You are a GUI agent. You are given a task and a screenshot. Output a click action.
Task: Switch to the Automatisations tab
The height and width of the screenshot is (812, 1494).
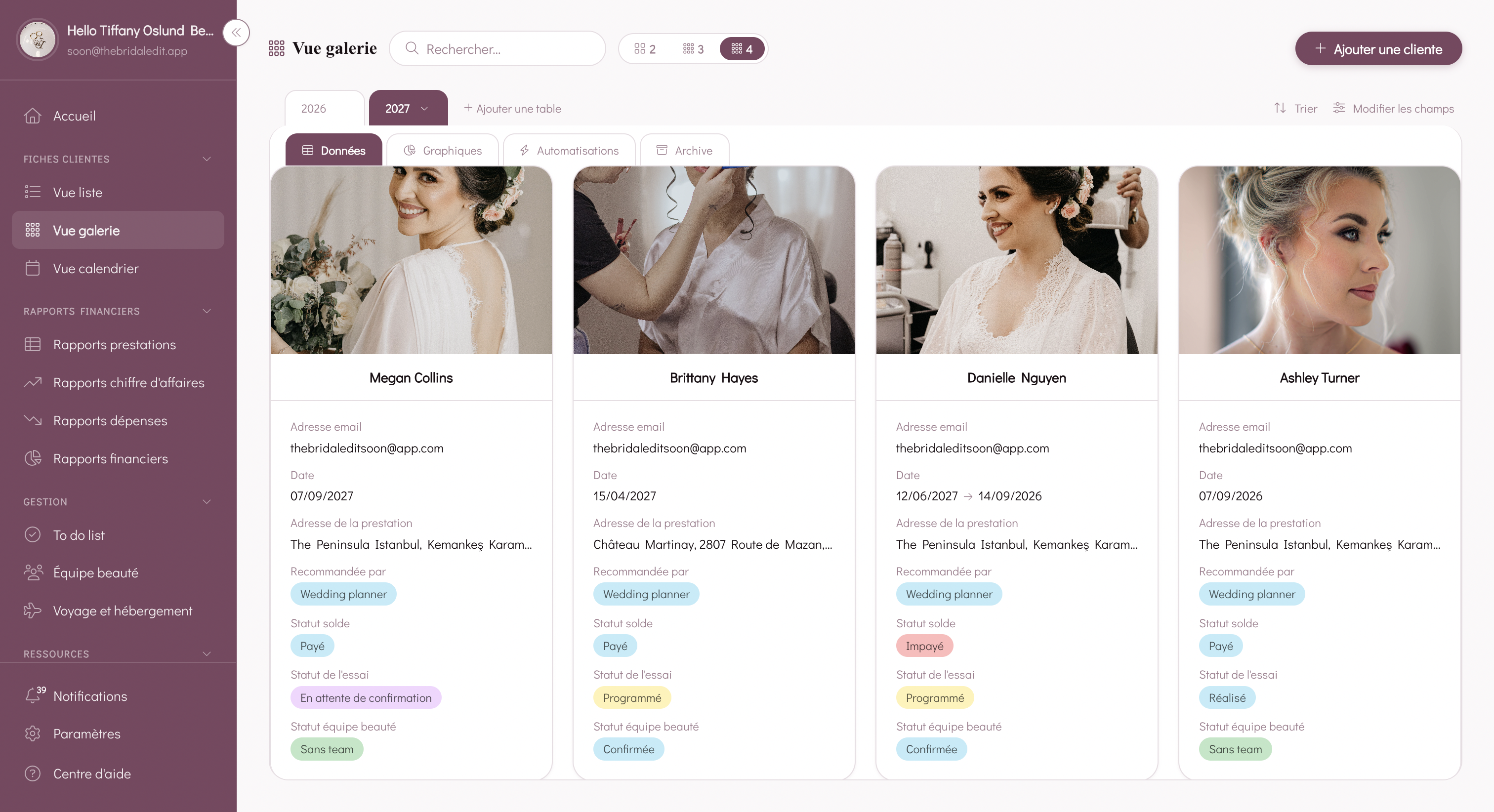pyautogui.click(x=569, y=150)
